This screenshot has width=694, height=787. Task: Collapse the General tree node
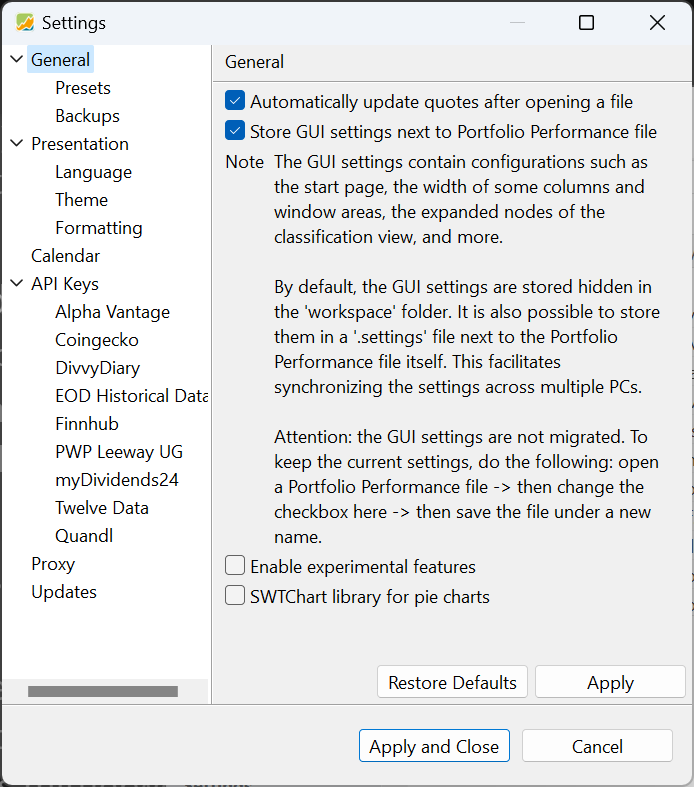[x=17, y=59]
